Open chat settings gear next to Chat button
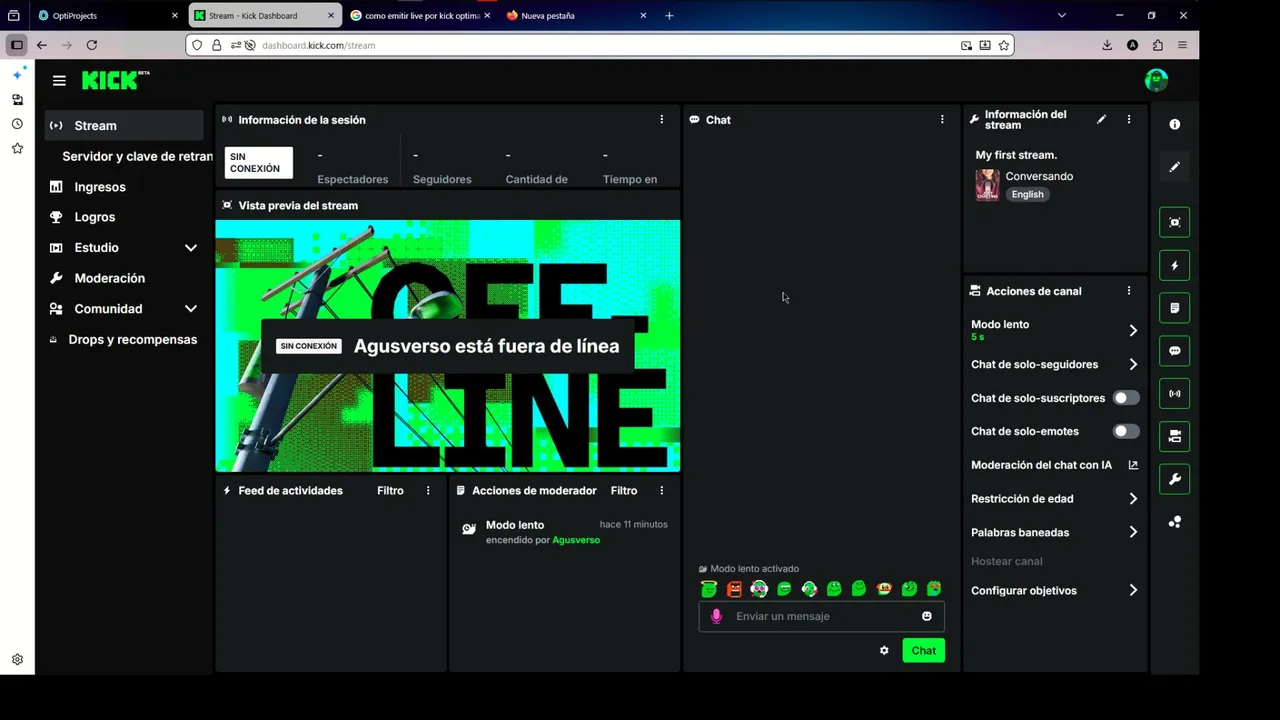 click(884, 650)
